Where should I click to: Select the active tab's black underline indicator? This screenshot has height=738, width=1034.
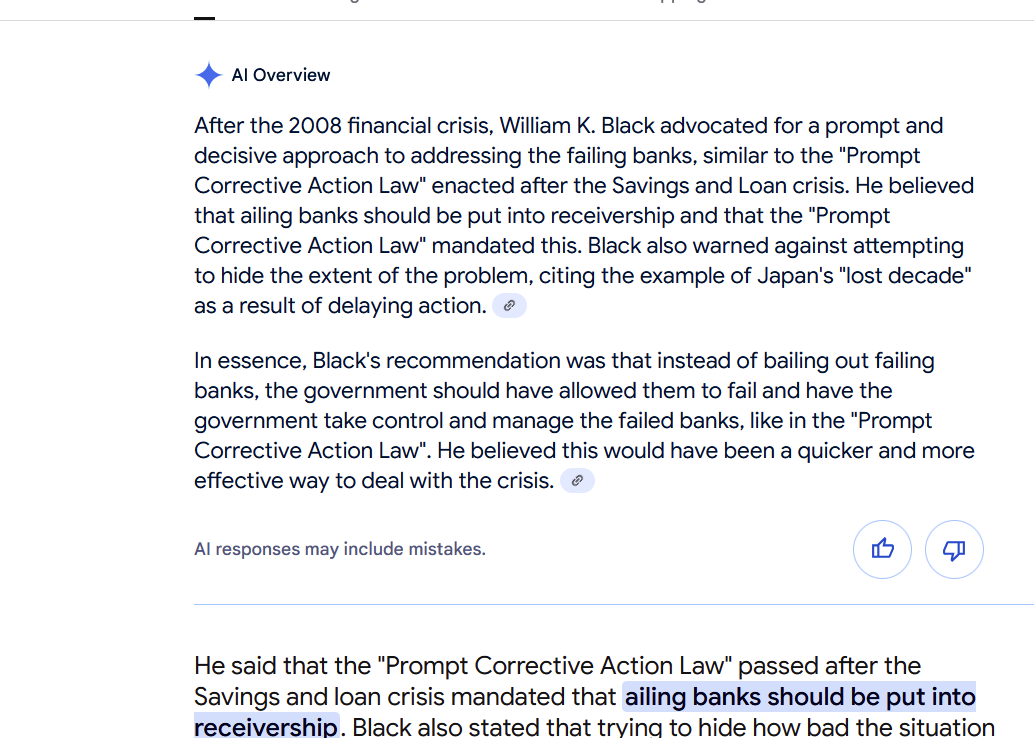click(204, 18)
